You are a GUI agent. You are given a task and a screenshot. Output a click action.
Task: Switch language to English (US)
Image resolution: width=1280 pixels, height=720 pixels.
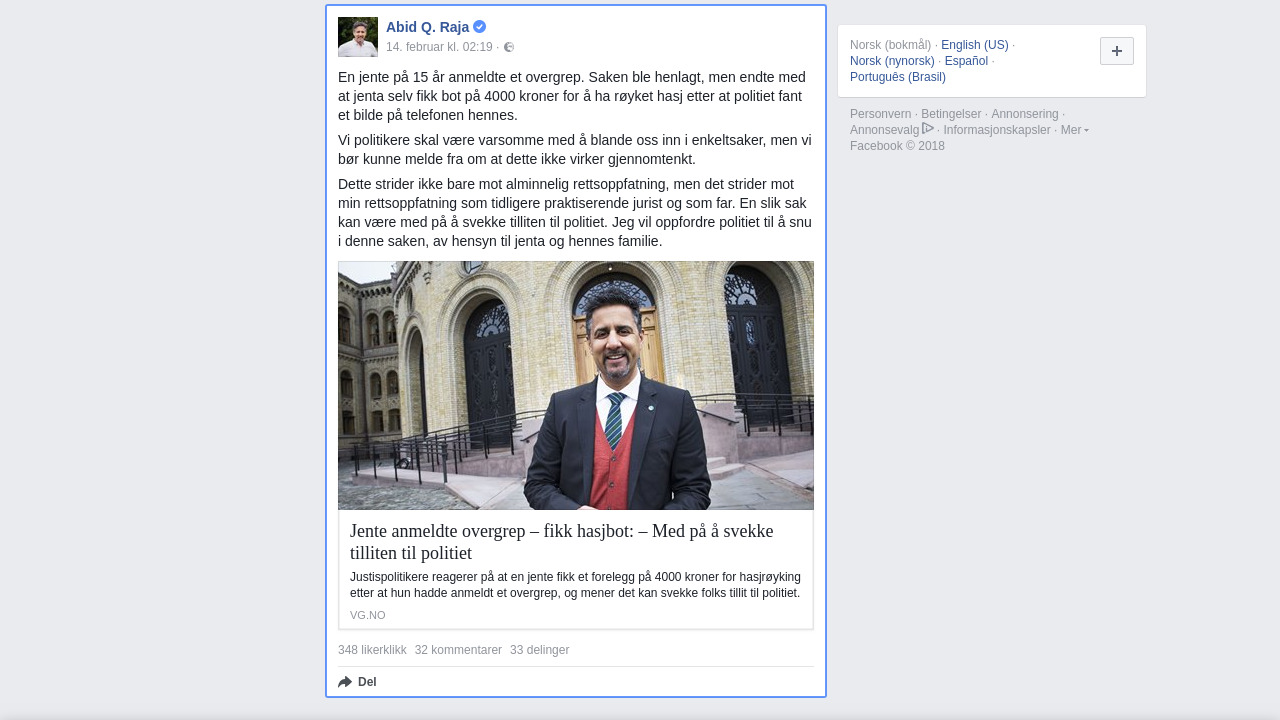(x=975, y=45)
